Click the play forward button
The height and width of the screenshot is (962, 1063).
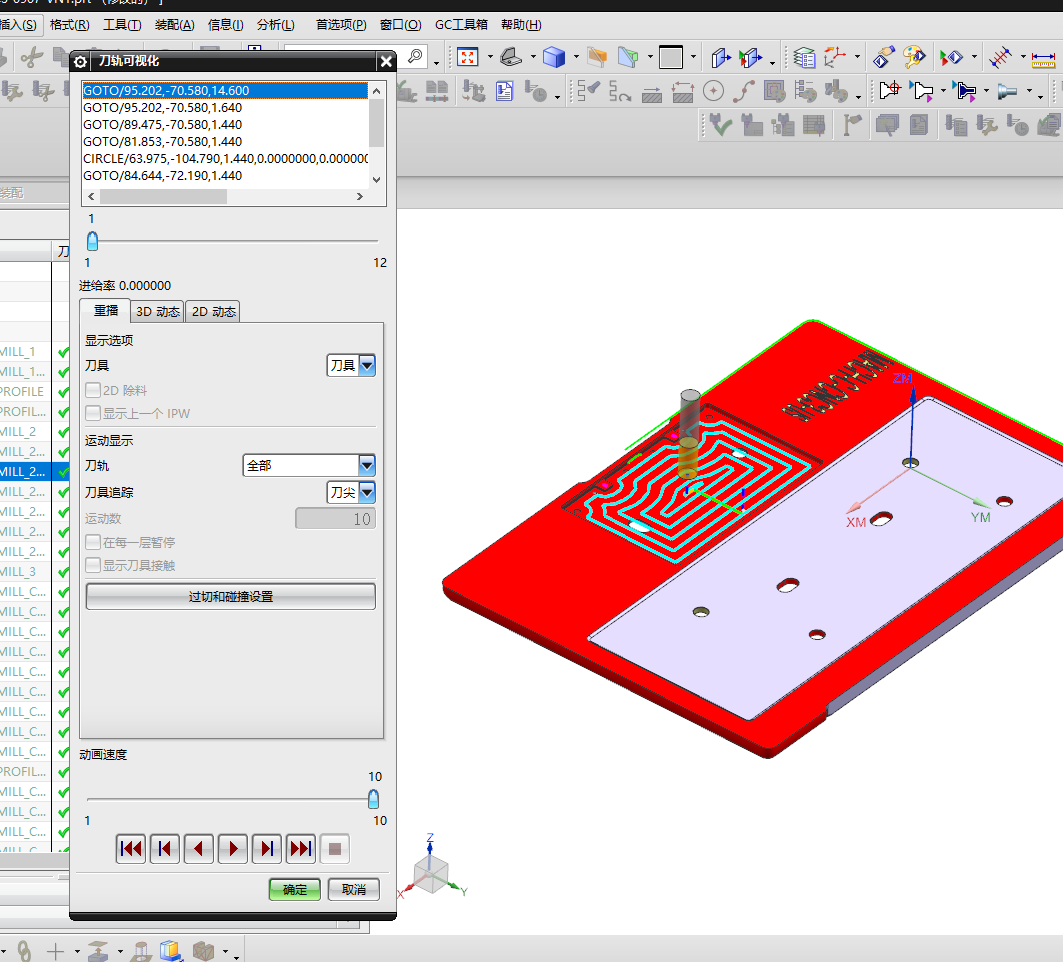click(x=233, y=849)
